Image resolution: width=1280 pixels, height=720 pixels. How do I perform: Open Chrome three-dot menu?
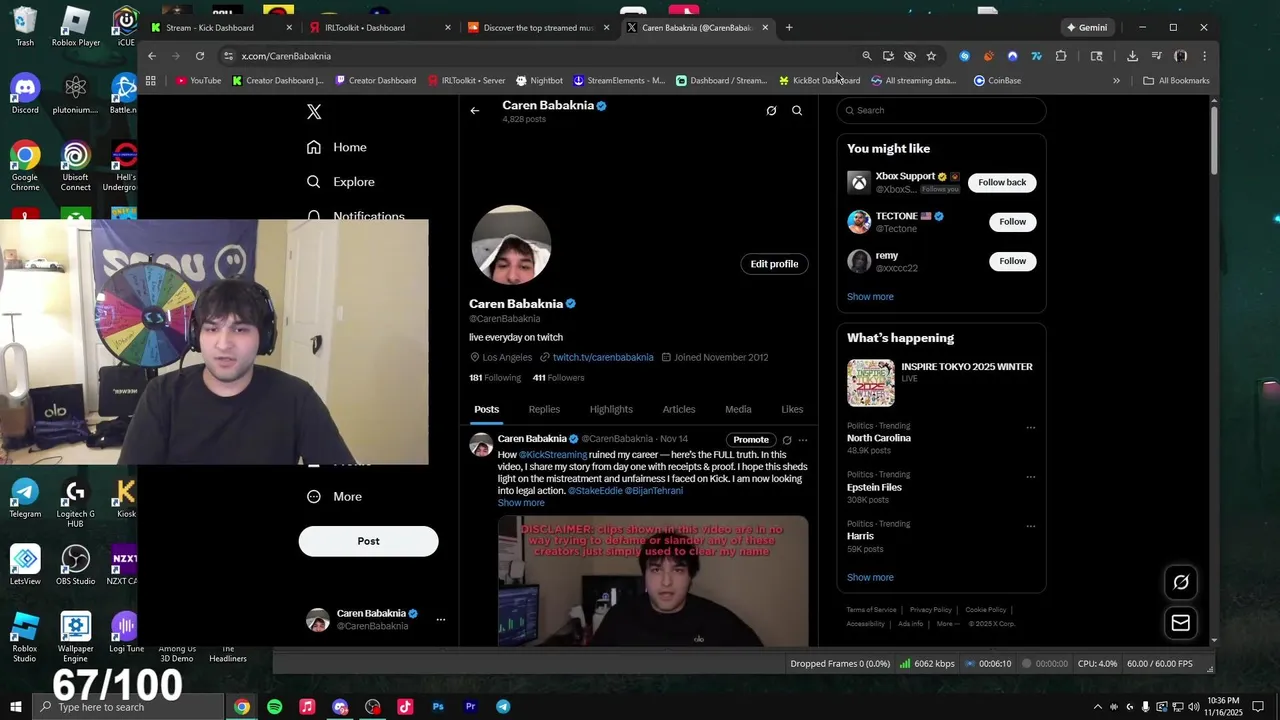click(1204, 56)
